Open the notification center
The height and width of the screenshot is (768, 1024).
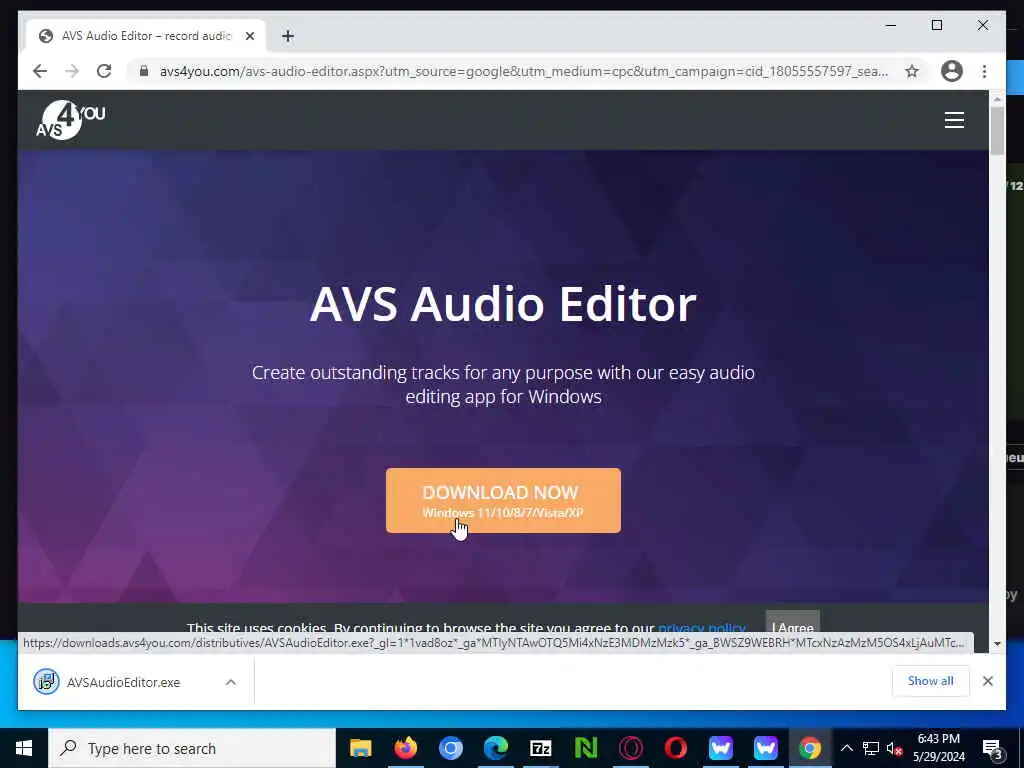[993, 749]
